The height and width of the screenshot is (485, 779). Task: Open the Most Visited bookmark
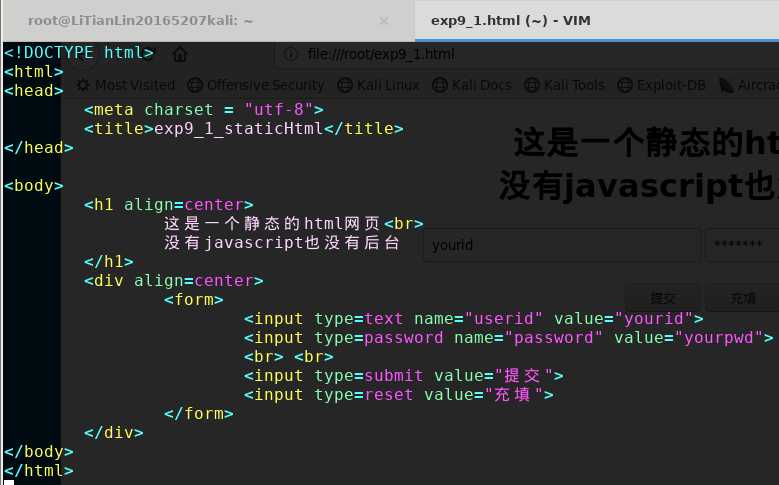pos(126,85)
